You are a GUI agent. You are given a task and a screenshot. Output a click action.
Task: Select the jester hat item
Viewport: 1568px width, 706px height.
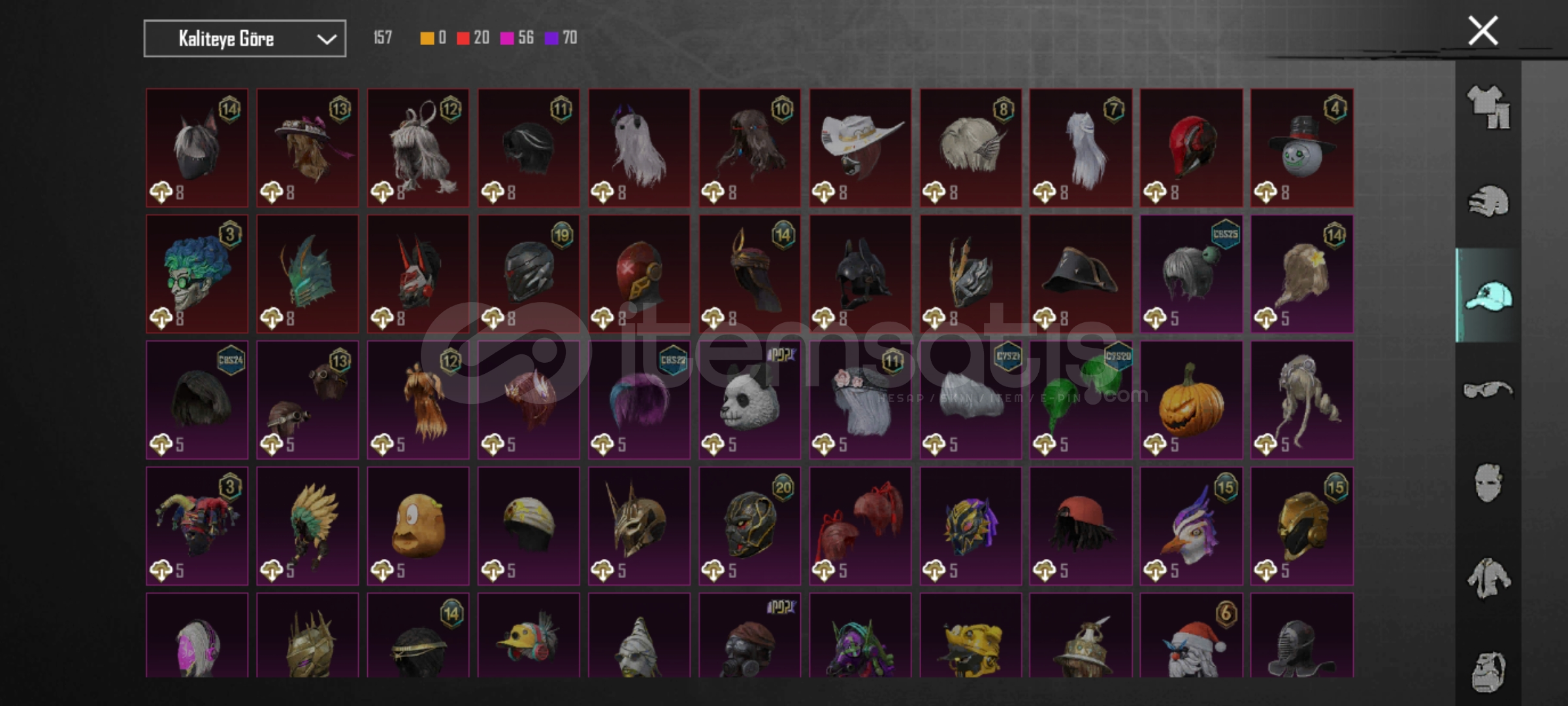pos(197,526)
